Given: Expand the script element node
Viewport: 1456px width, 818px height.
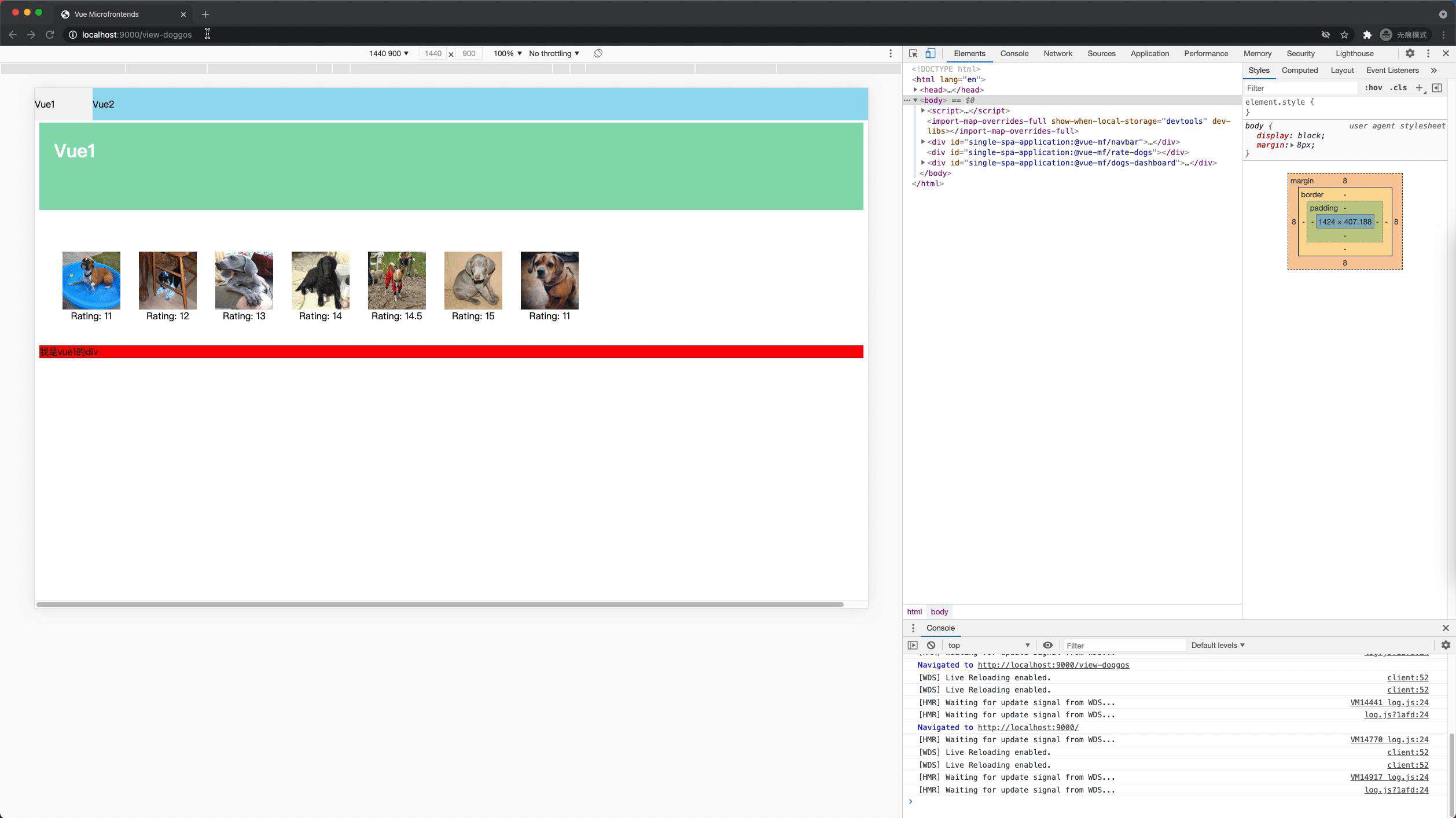Looking at the screenshot, I should (x=923, y=110).
